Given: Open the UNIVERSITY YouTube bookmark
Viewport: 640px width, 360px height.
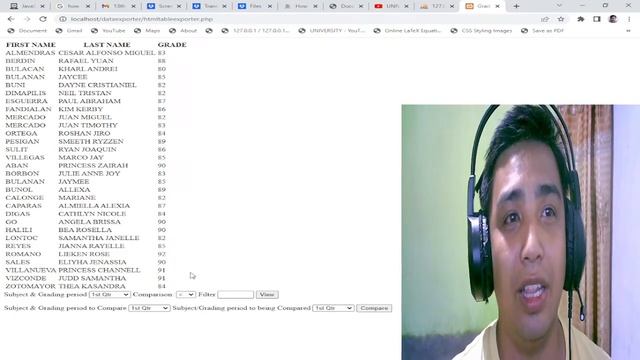Looking at the screenshot, I should click(x=332, y=31).
